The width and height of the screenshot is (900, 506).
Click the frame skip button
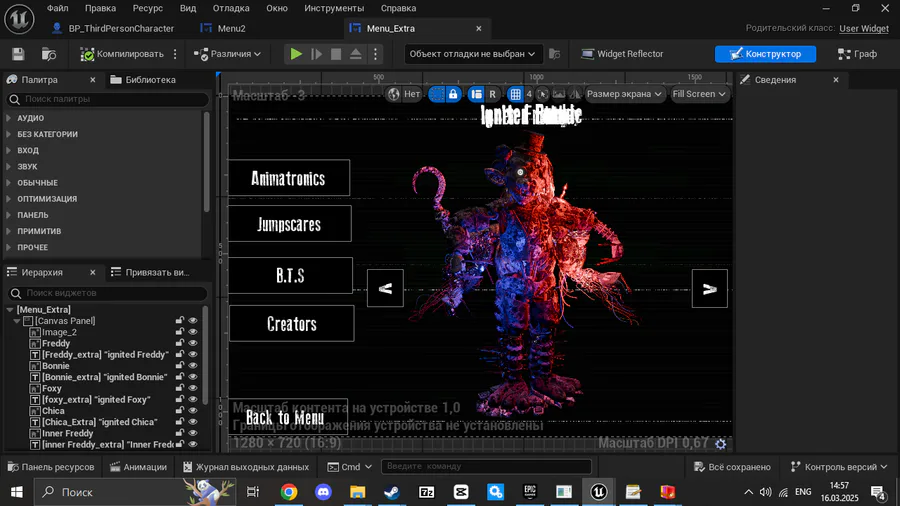(316, 54)
